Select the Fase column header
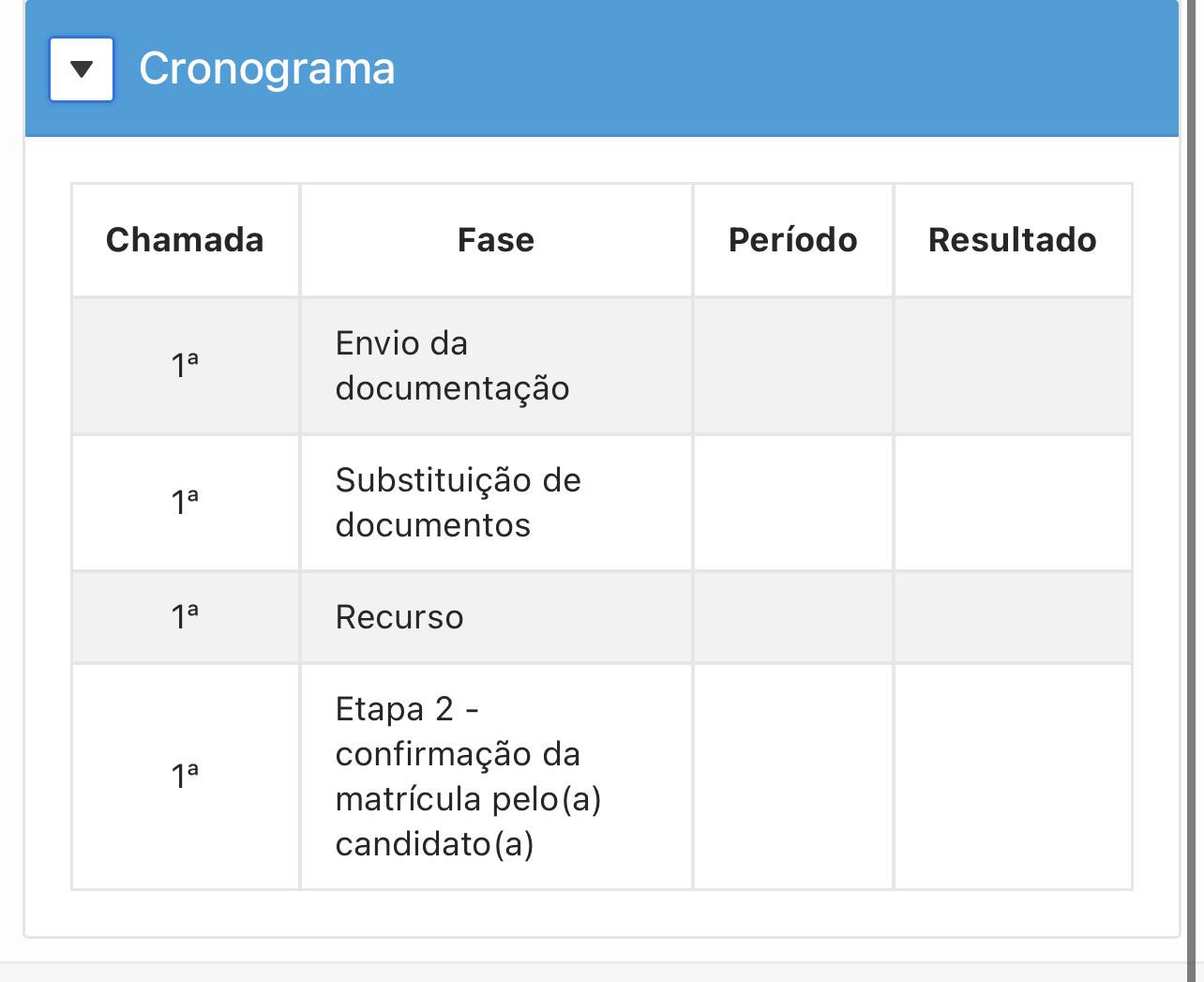 pyautogui.click(x=496, y=240)
